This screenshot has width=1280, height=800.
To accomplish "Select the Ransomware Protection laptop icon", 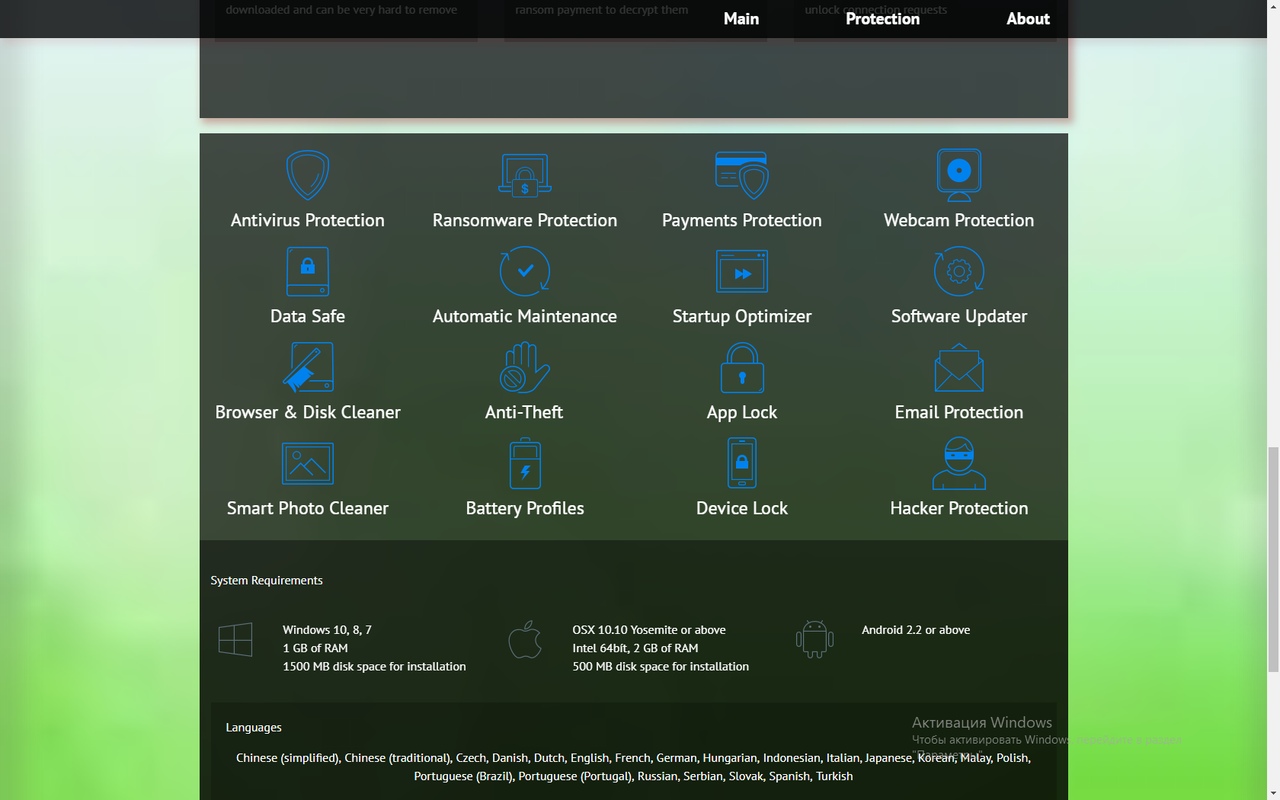I will [x=524, y=176].
